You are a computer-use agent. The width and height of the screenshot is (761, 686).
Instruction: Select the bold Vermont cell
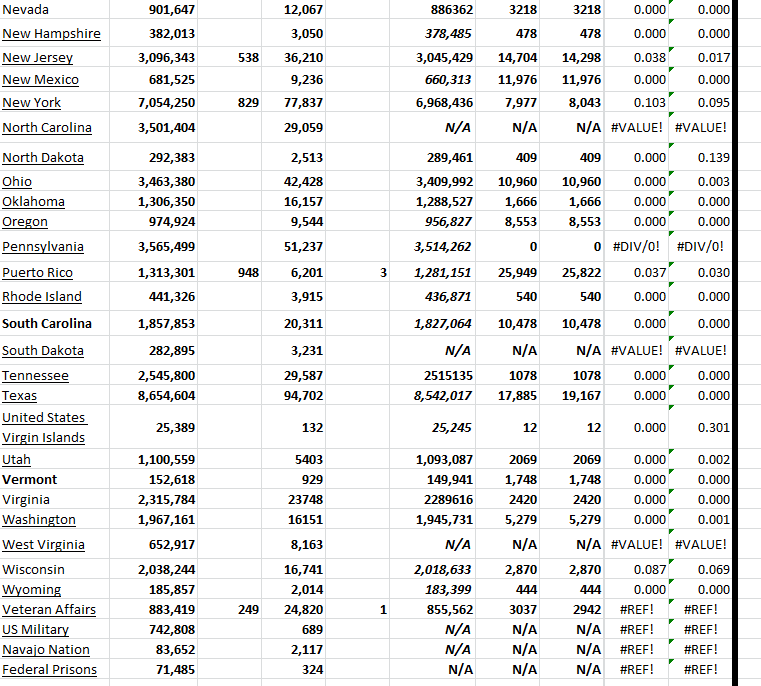pyautogui.click(x=30, y=480)
